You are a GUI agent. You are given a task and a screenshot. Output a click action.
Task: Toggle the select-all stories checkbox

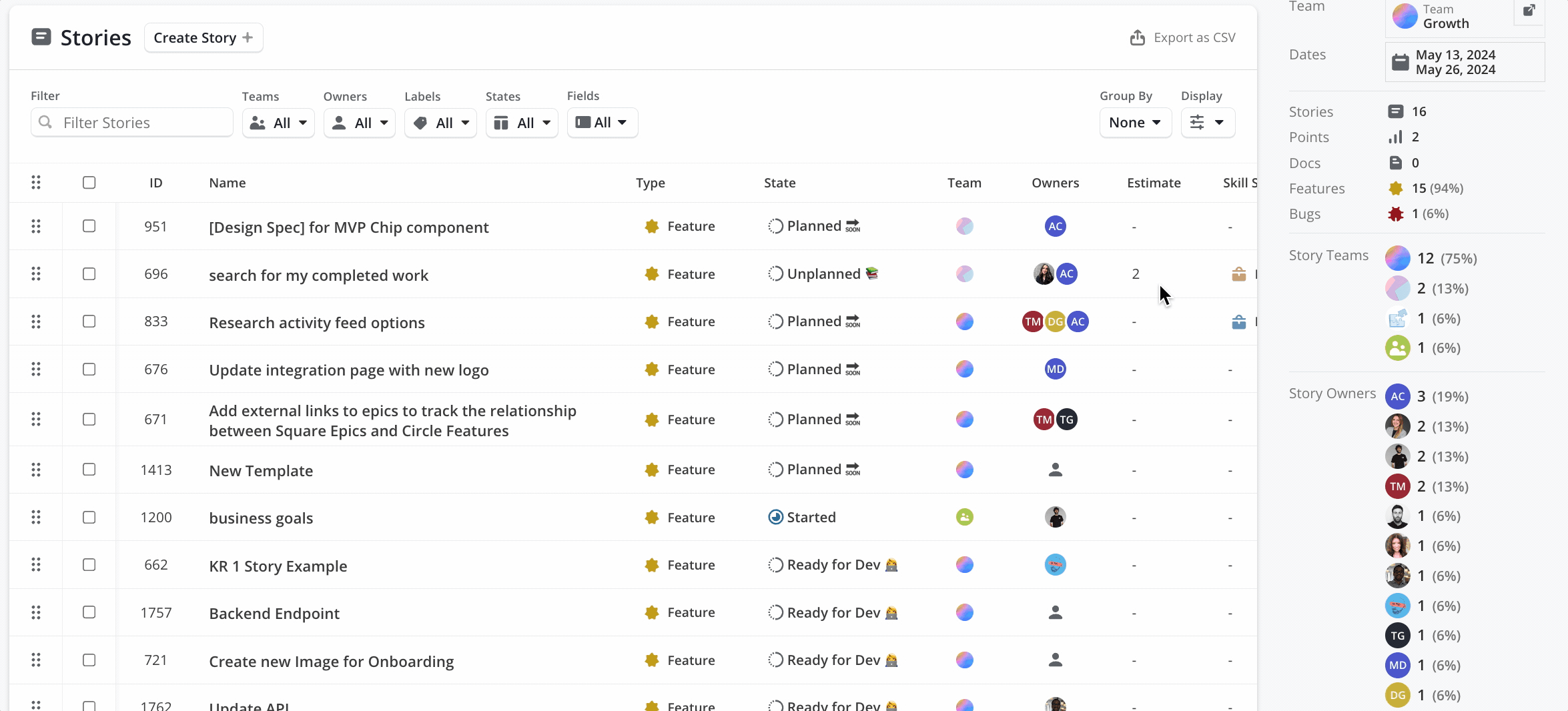pos(89,183)
